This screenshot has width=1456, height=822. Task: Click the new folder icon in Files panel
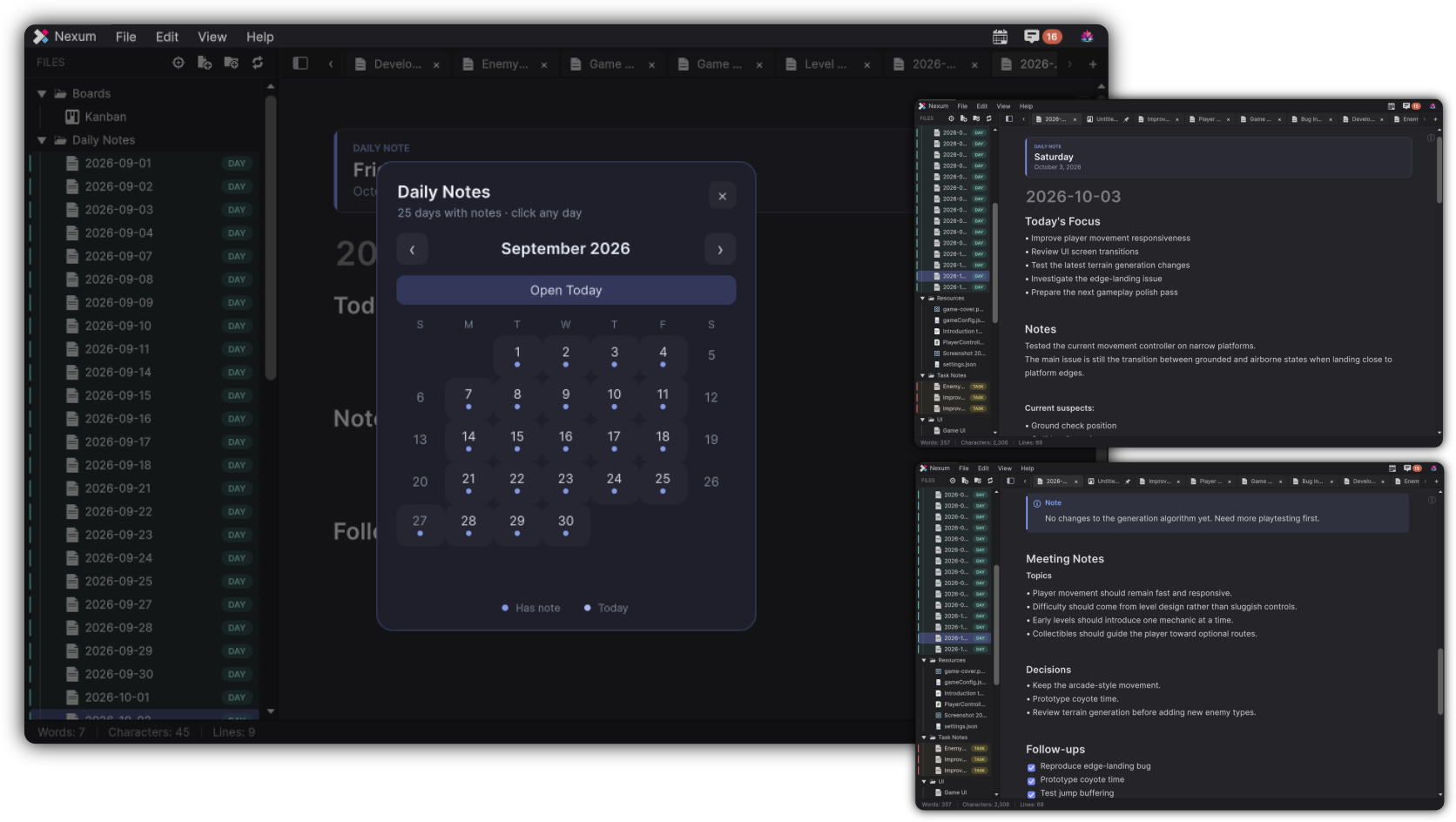pyautogui.click(x=231, y=63)
